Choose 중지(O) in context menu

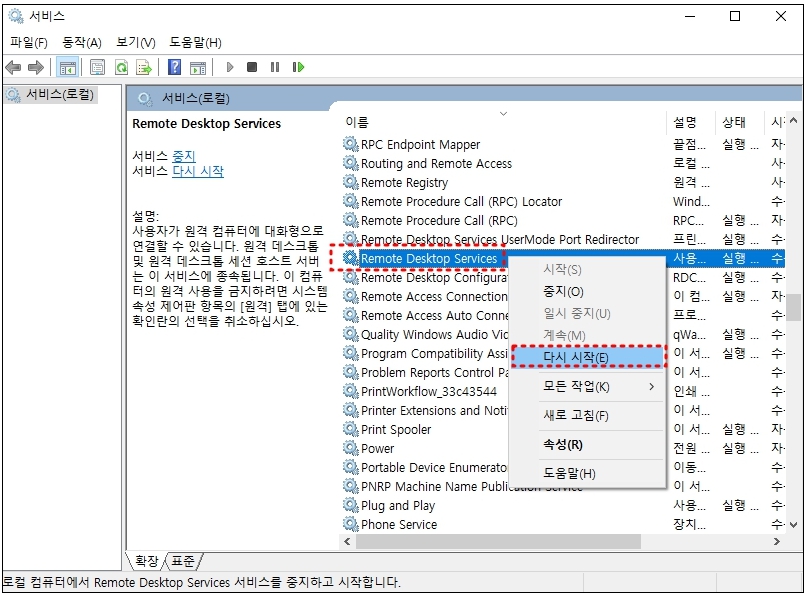[x=587, y=292]
